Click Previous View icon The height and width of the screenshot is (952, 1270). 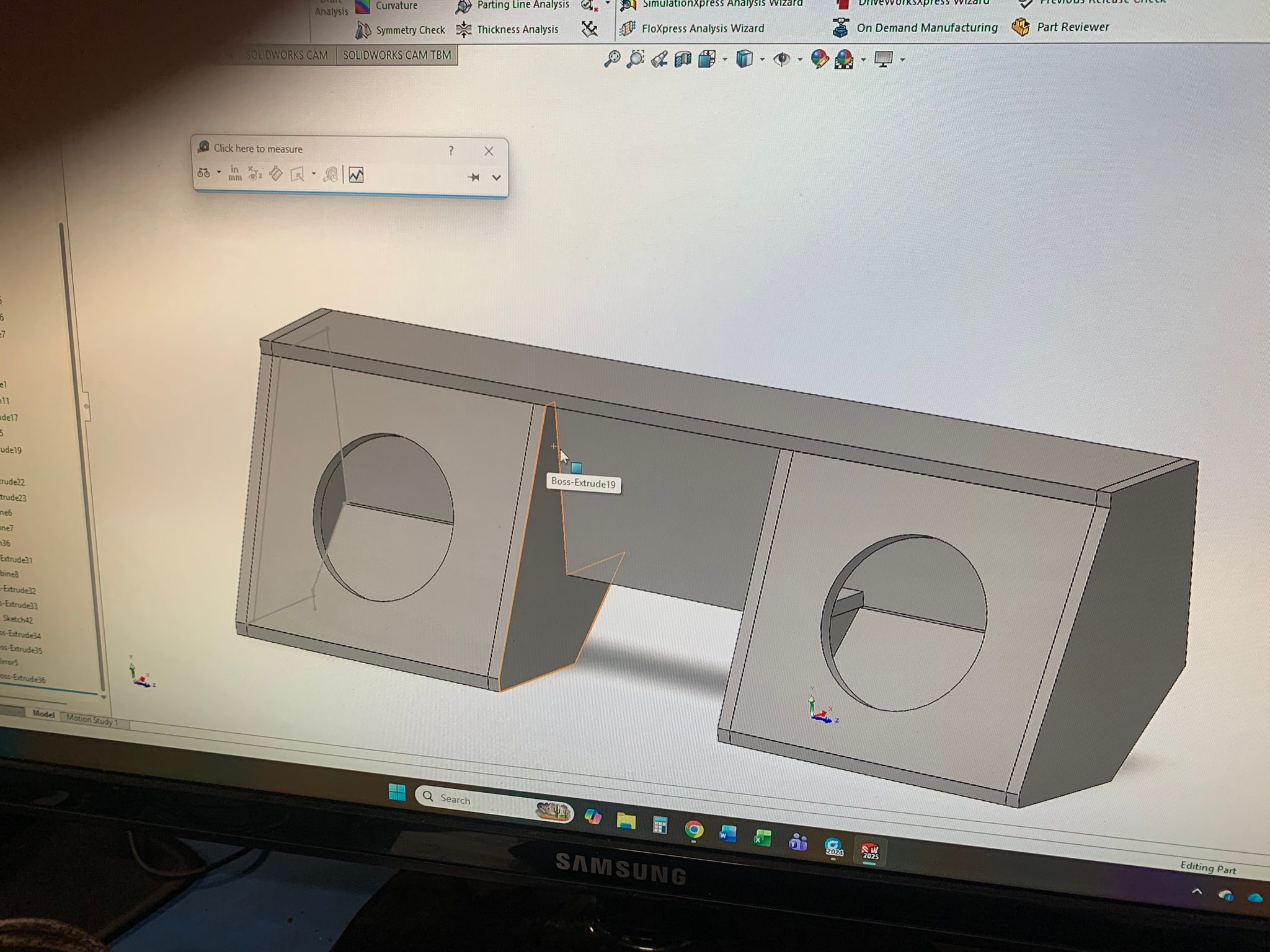[x=659, y=59]
